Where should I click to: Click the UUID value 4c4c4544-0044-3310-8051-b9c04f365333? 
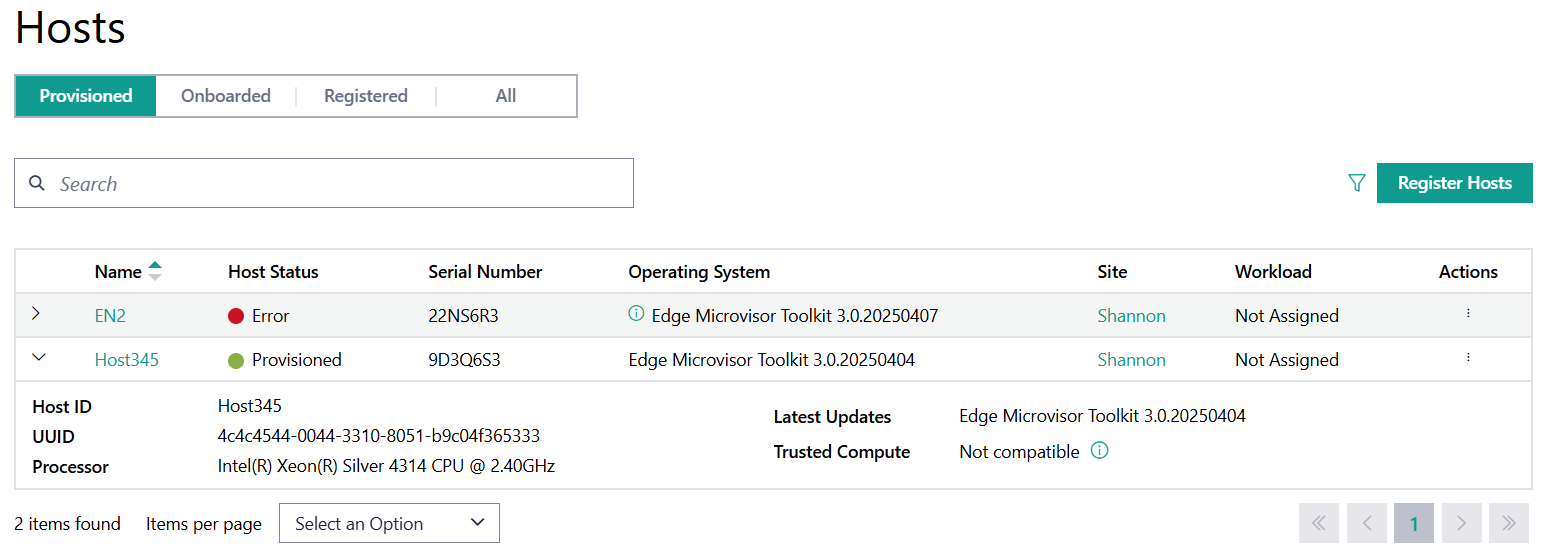379,436
